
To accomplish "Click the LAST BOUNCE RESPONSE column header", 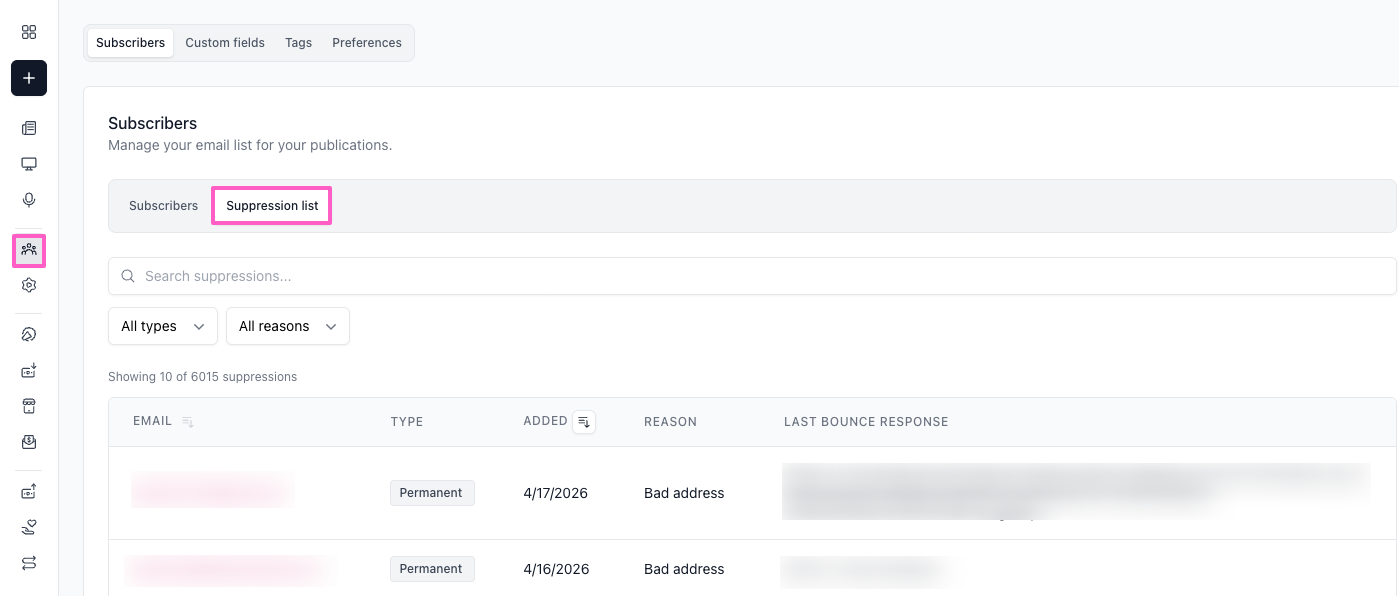I will pyautogui.click(x=866, y=422).
